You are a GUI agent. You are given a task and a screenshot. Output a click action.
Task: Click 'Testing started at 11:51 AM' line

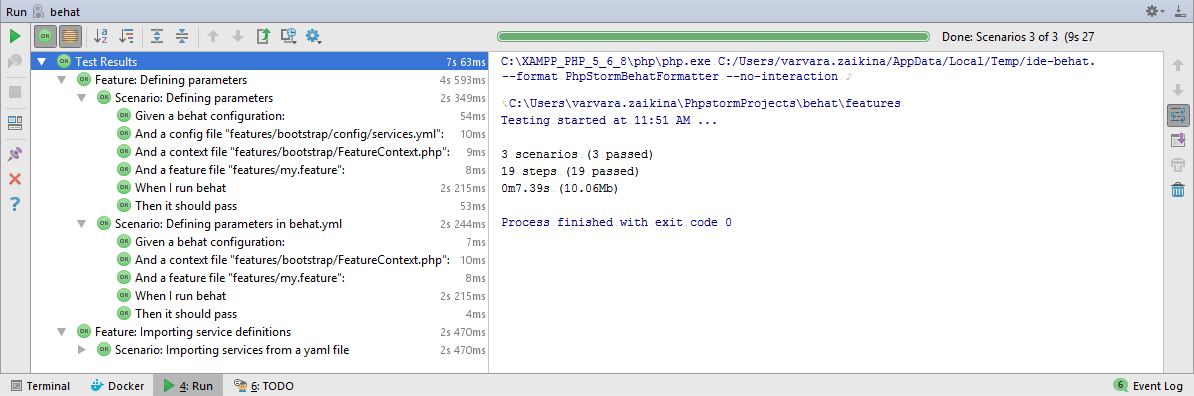point(608,120)
